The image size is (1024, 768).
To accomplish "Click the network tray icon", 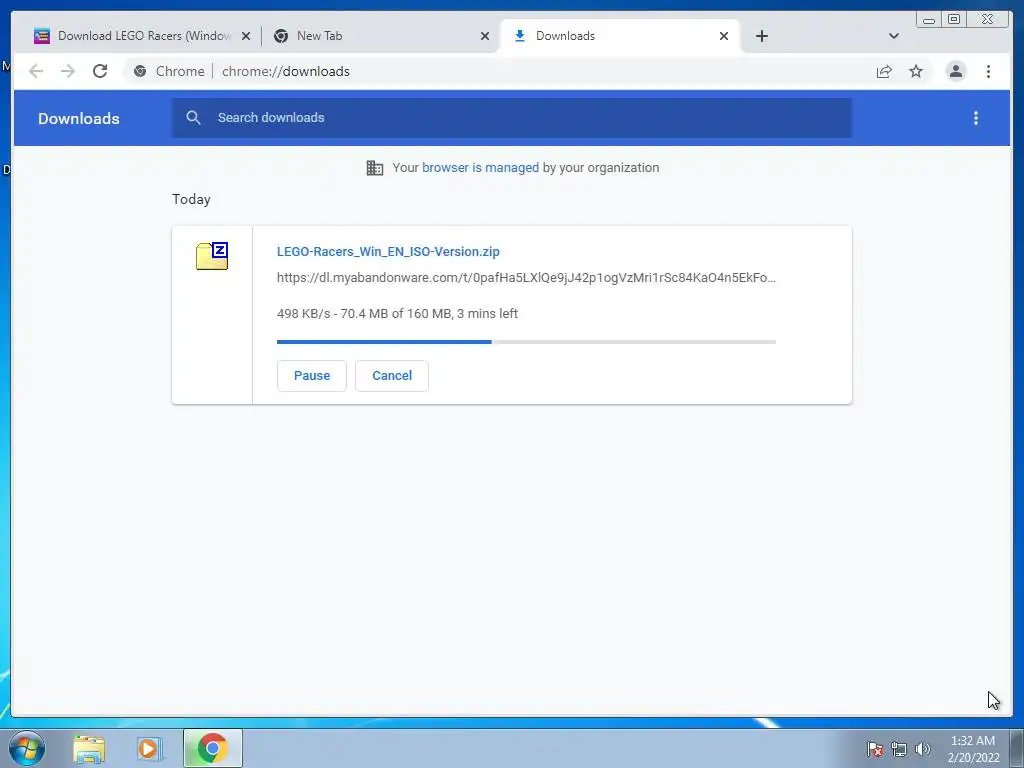I will (x=899, y=749).
